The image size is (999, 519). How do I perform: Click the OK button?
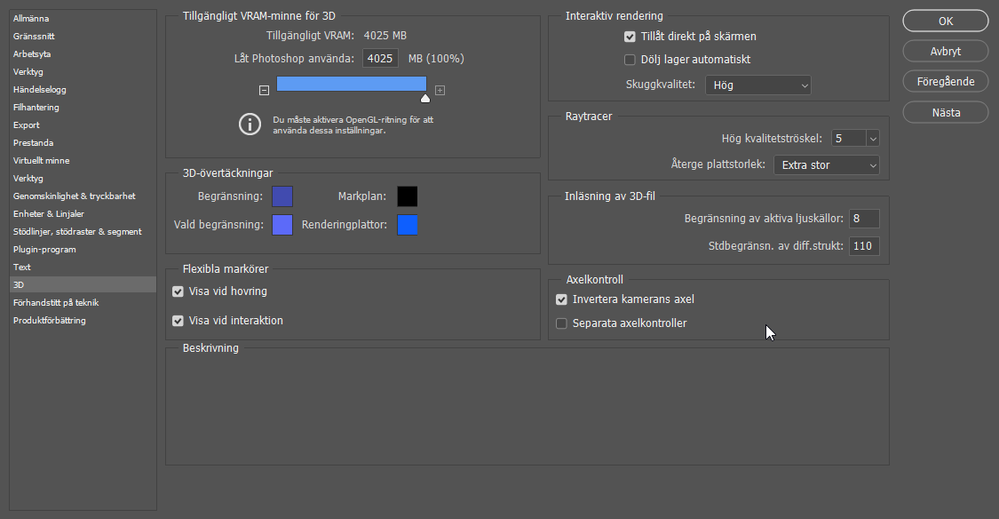coord(945,21)
